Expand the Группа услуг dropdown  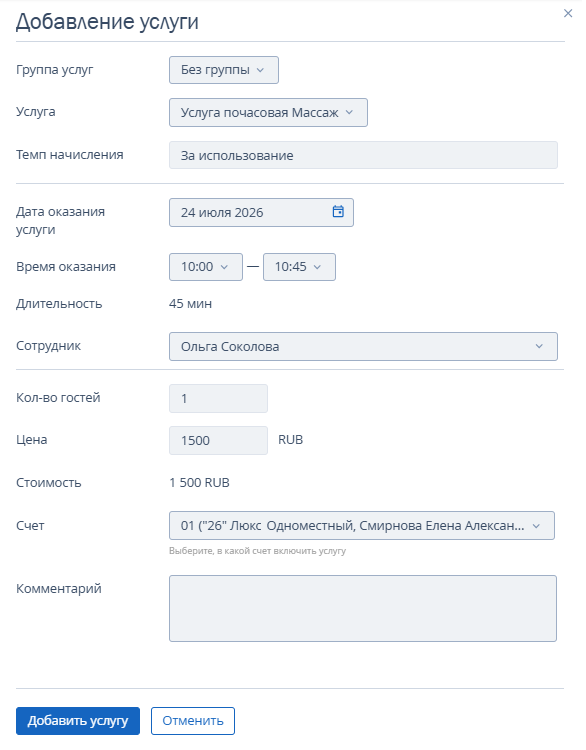(x=225, y=70)
